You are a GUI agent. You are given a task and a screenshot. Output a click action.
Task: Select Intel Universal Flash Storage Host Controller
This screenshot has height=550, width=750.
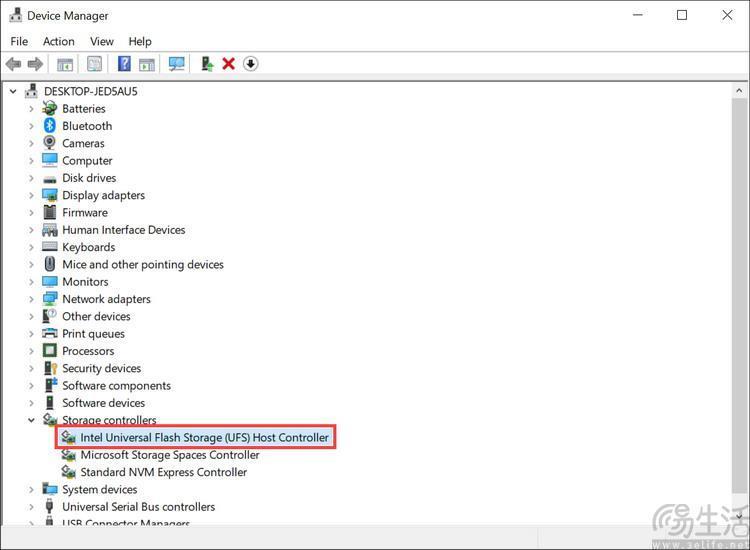click(204, 438)
